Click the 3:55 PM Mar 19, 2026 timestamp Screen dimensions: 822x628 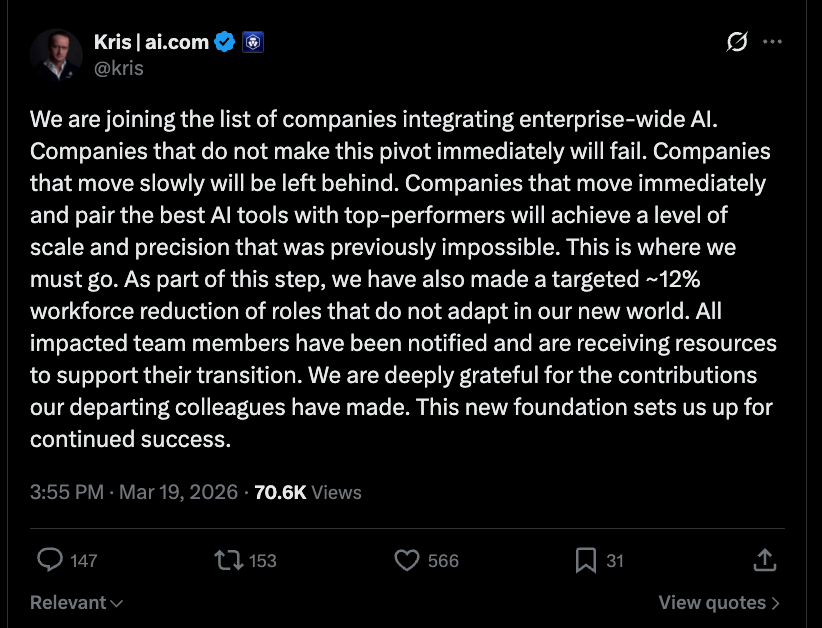click(x=134, y=492)
